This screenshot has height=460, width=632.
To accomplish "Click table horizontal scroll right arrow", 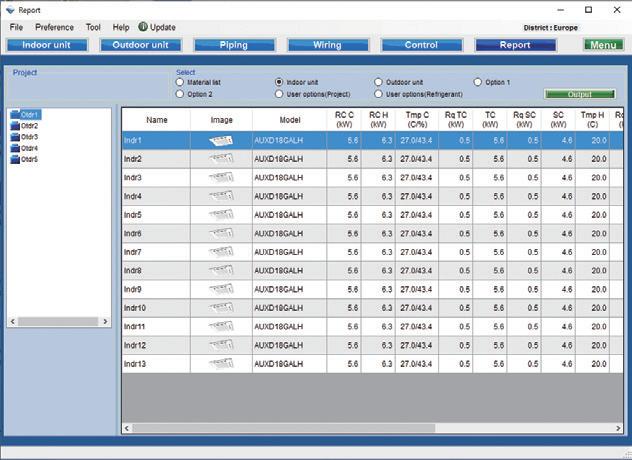I will point(618,428).
